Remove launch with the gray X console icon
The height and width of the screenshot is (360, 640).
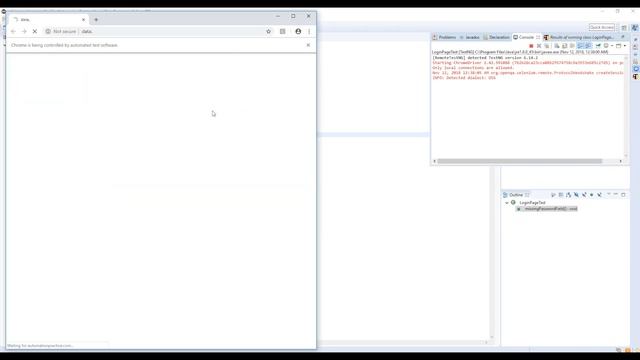pos(539,46)
